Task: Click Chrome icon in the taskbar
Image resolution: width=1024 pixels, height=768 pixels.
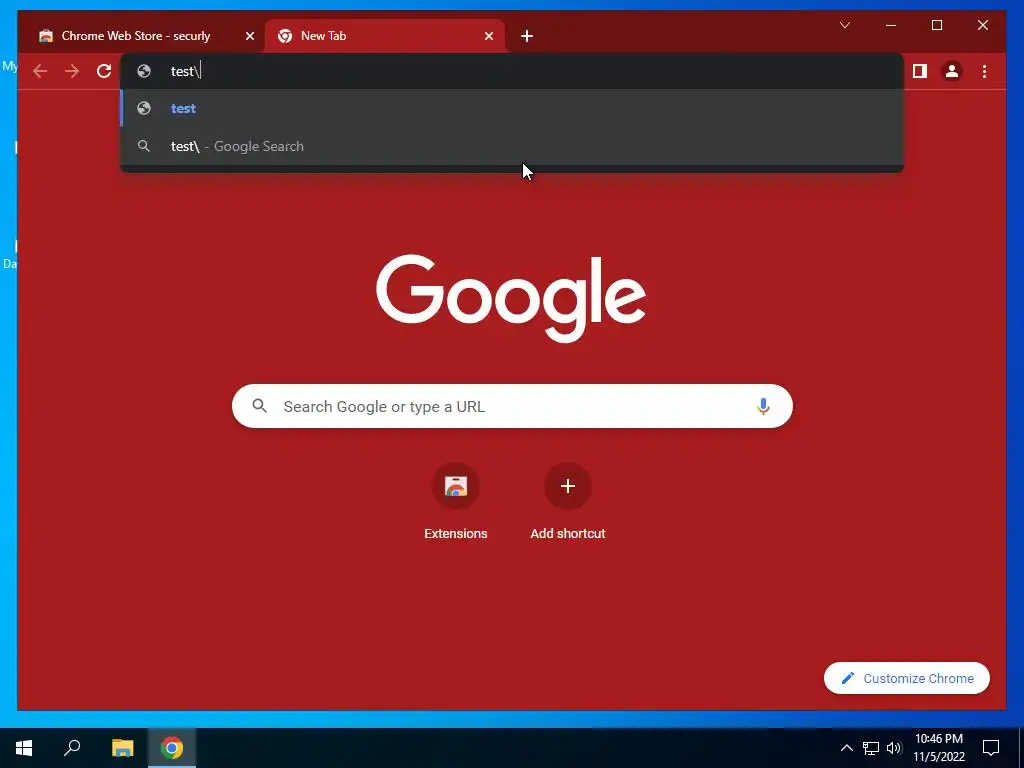Action: click(172, 748)
